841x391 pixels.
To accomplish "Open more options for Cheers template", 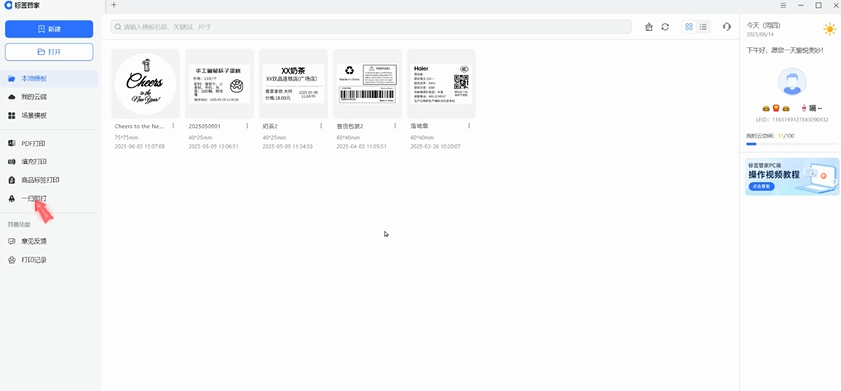I will point(173,126).
